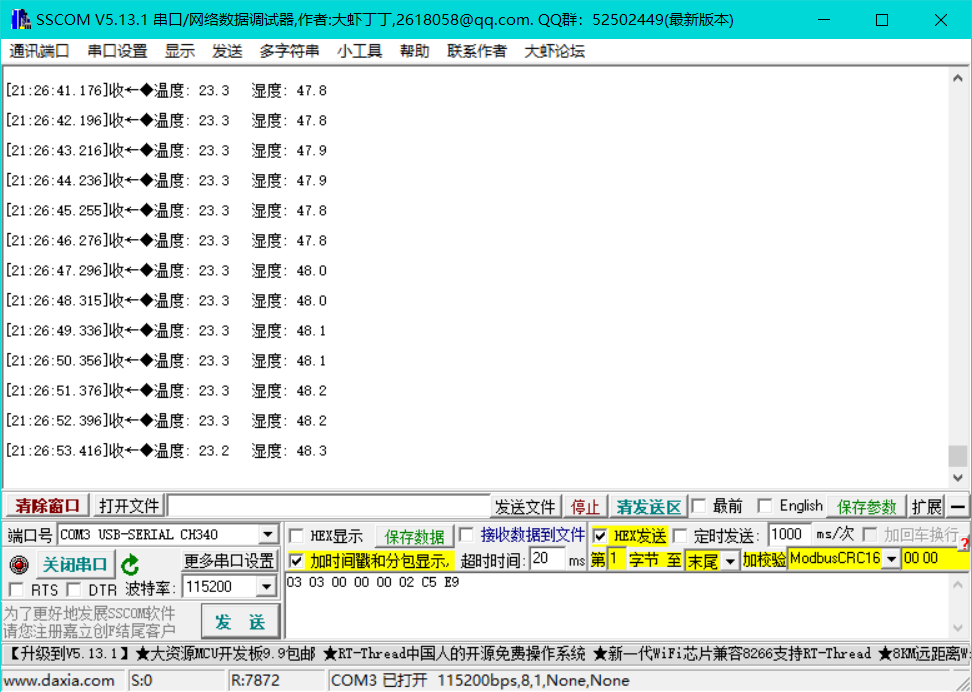Image resolution: width=972 pixels, height=692 pixels.
Task: Enable the HEX显示 checkbox
Action: click(x=294, y=536)
